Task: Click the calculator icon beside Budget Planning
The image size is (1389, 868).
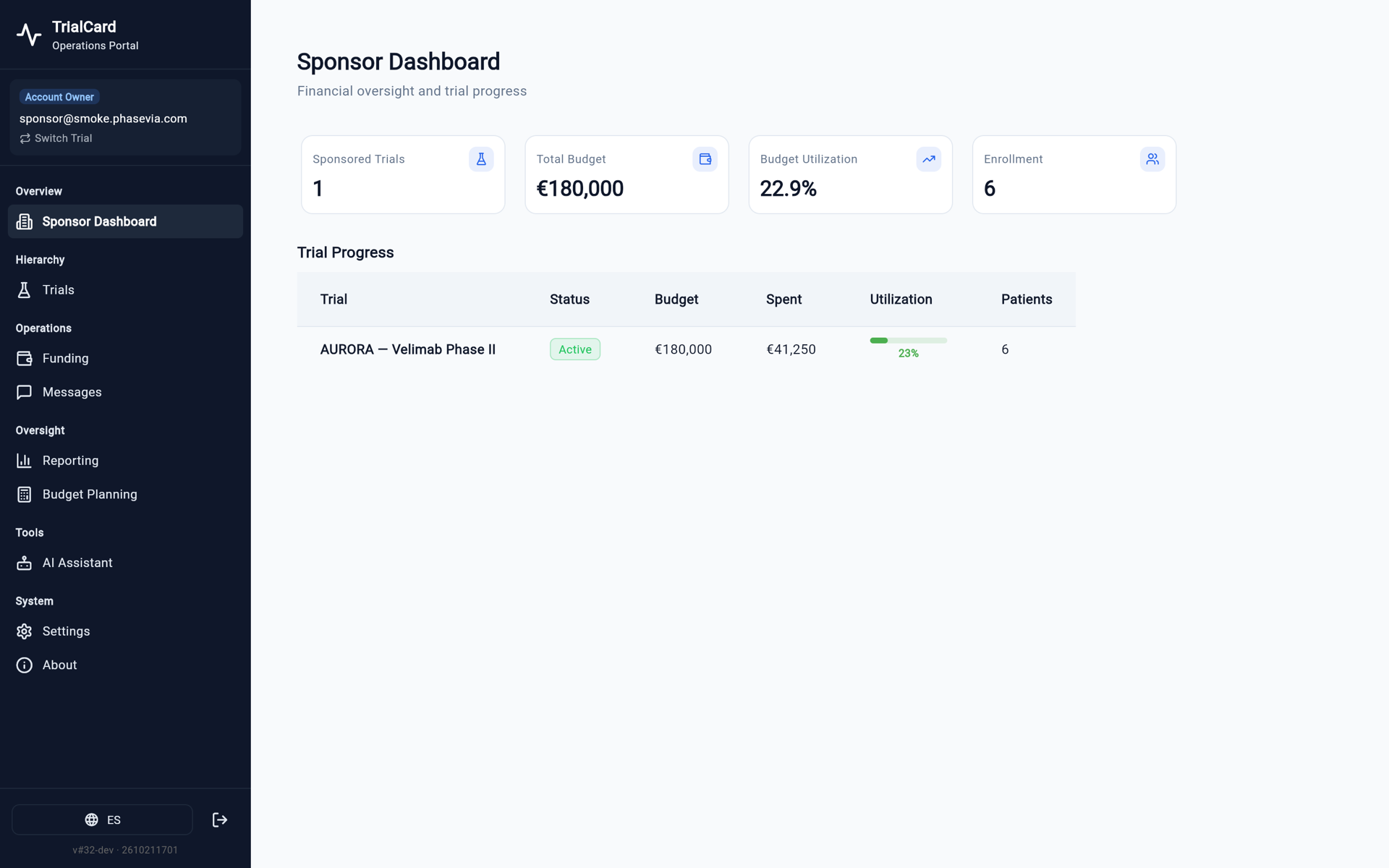Action: pos(24,494)
